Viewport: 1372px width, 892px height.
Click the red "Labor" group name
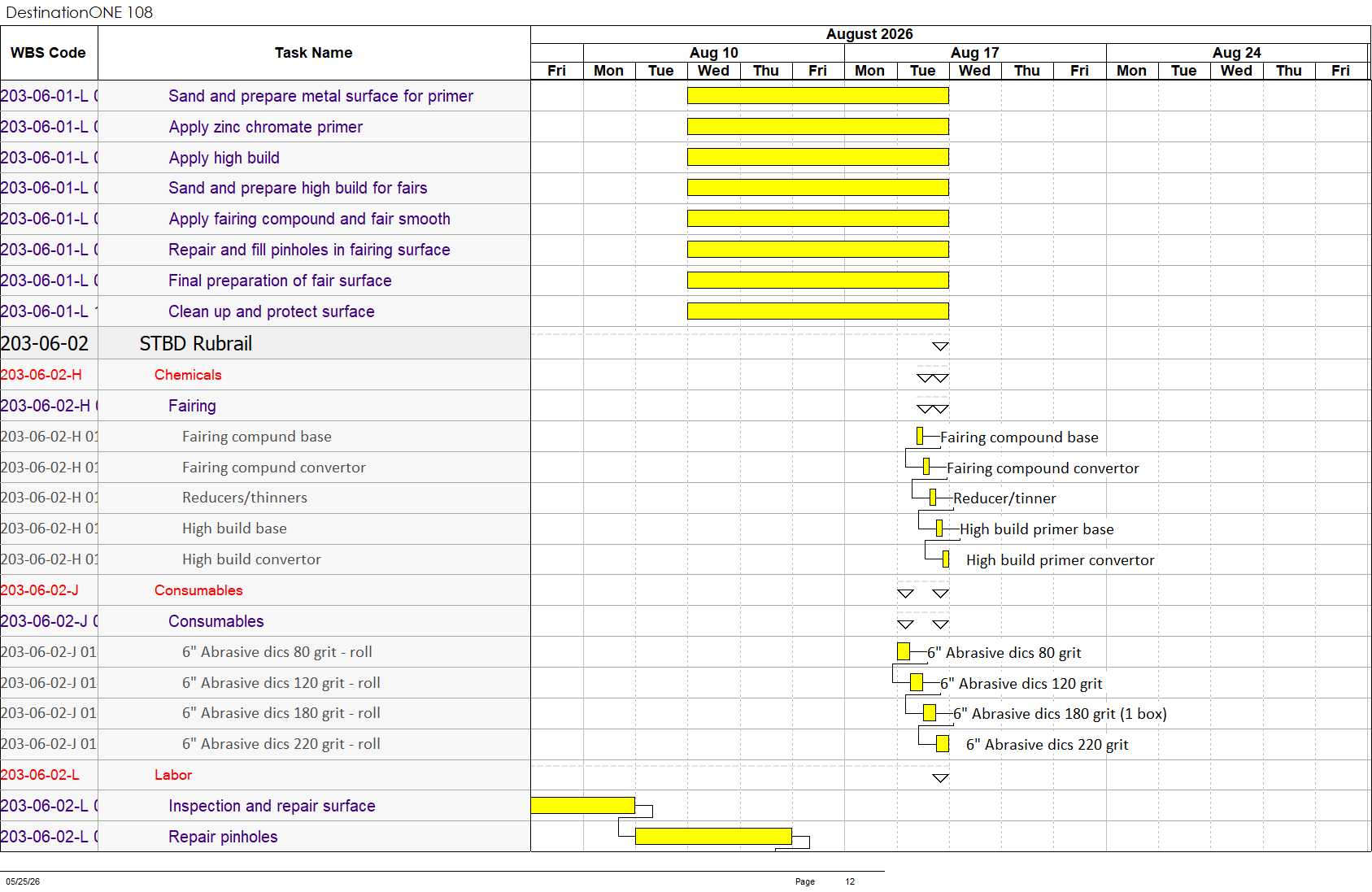pyautogui.click(x=173, y=775)
